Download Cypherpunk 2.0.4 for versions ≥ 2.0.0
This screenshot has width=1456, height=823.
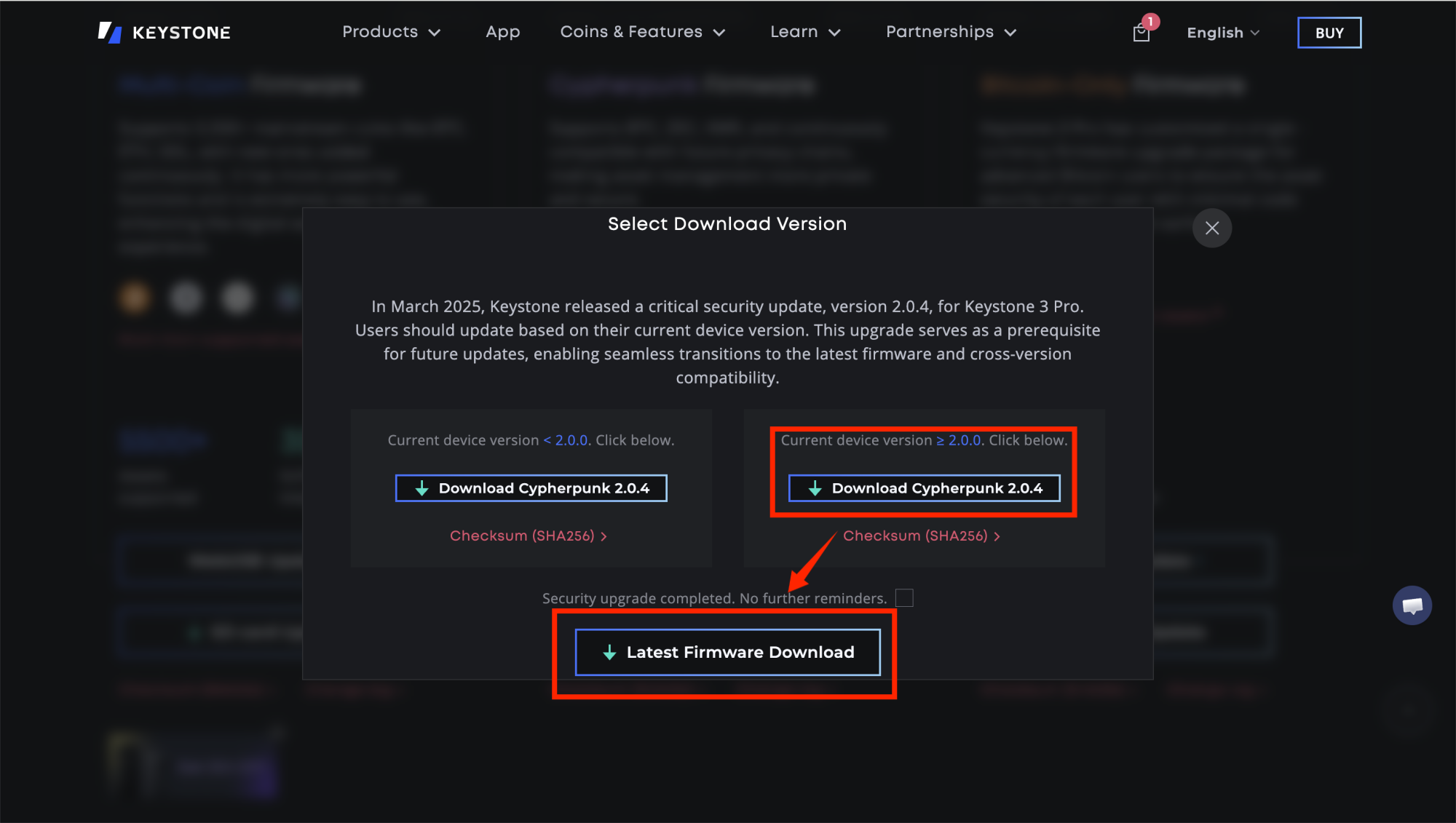[925, 488]
